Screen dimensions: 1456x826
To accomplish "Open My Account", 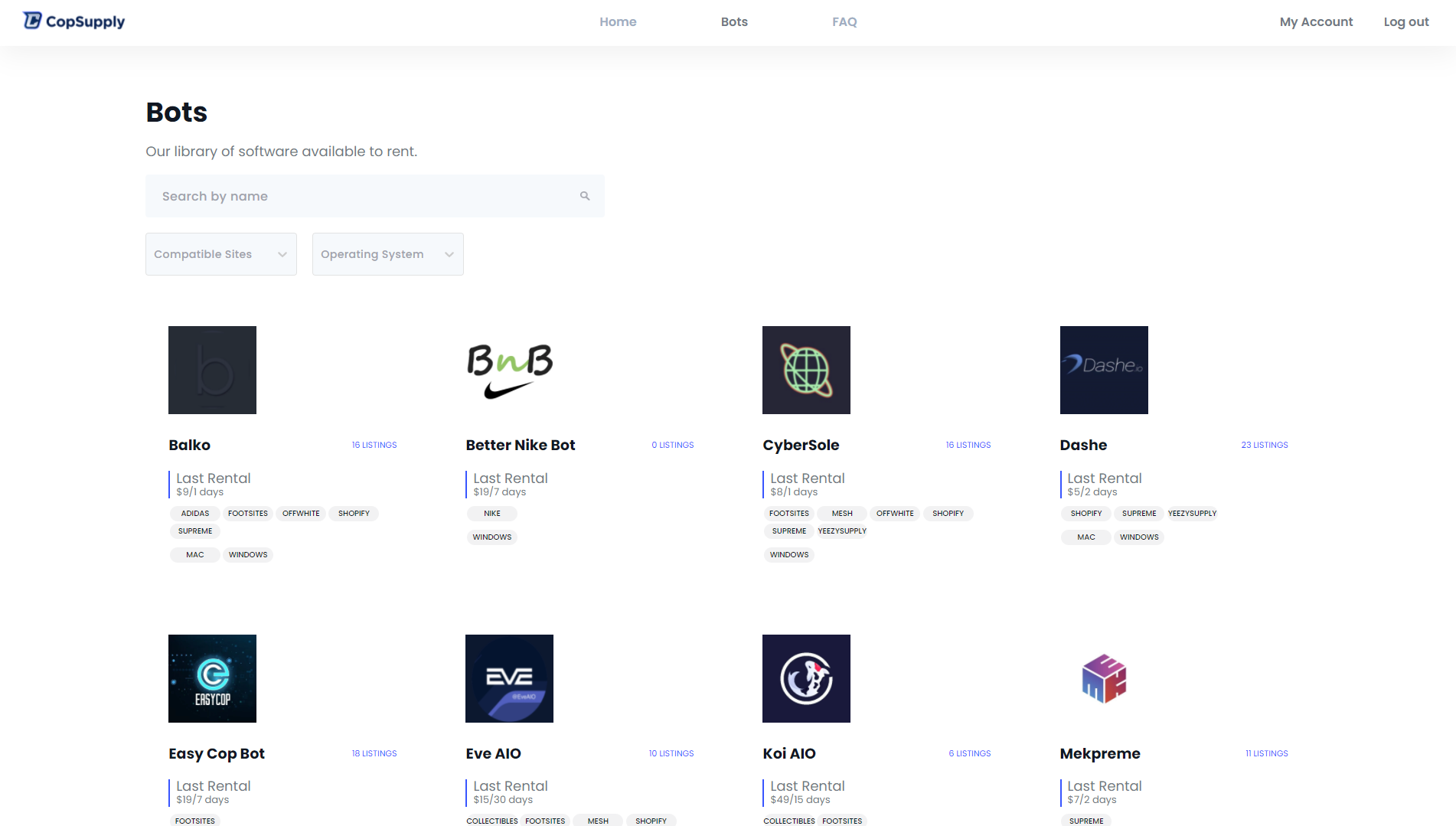I will pos(1316,22).
